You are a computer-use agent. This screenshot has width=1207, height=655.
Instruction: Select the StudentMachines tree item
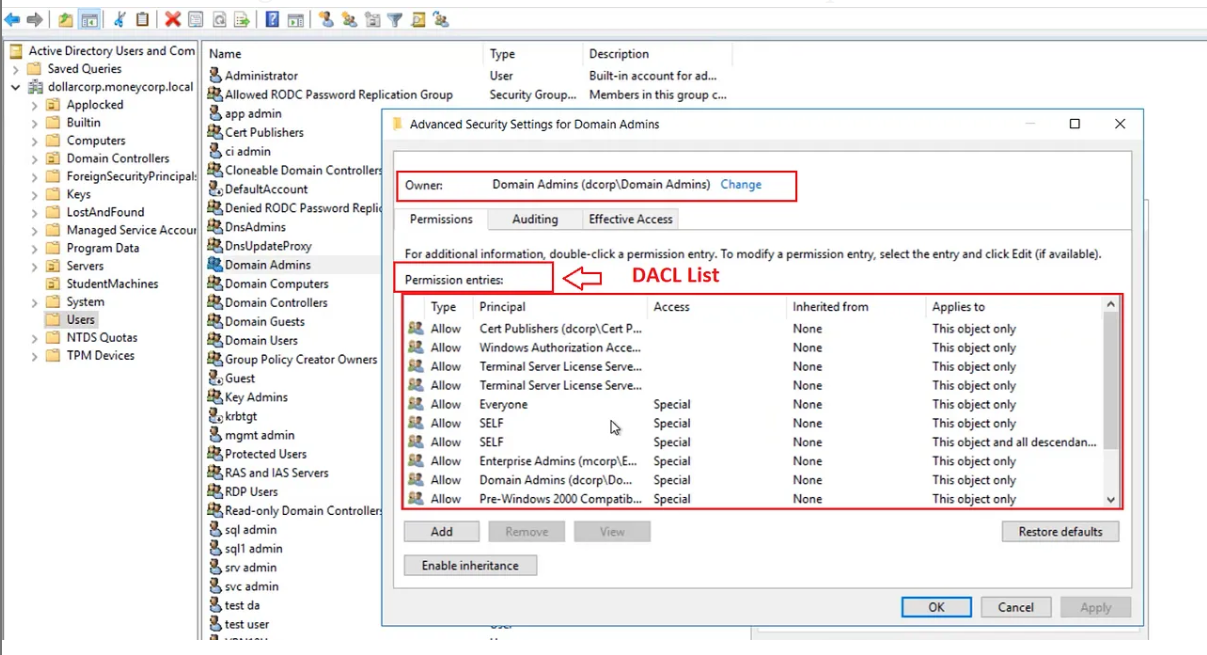pos(112,284)
